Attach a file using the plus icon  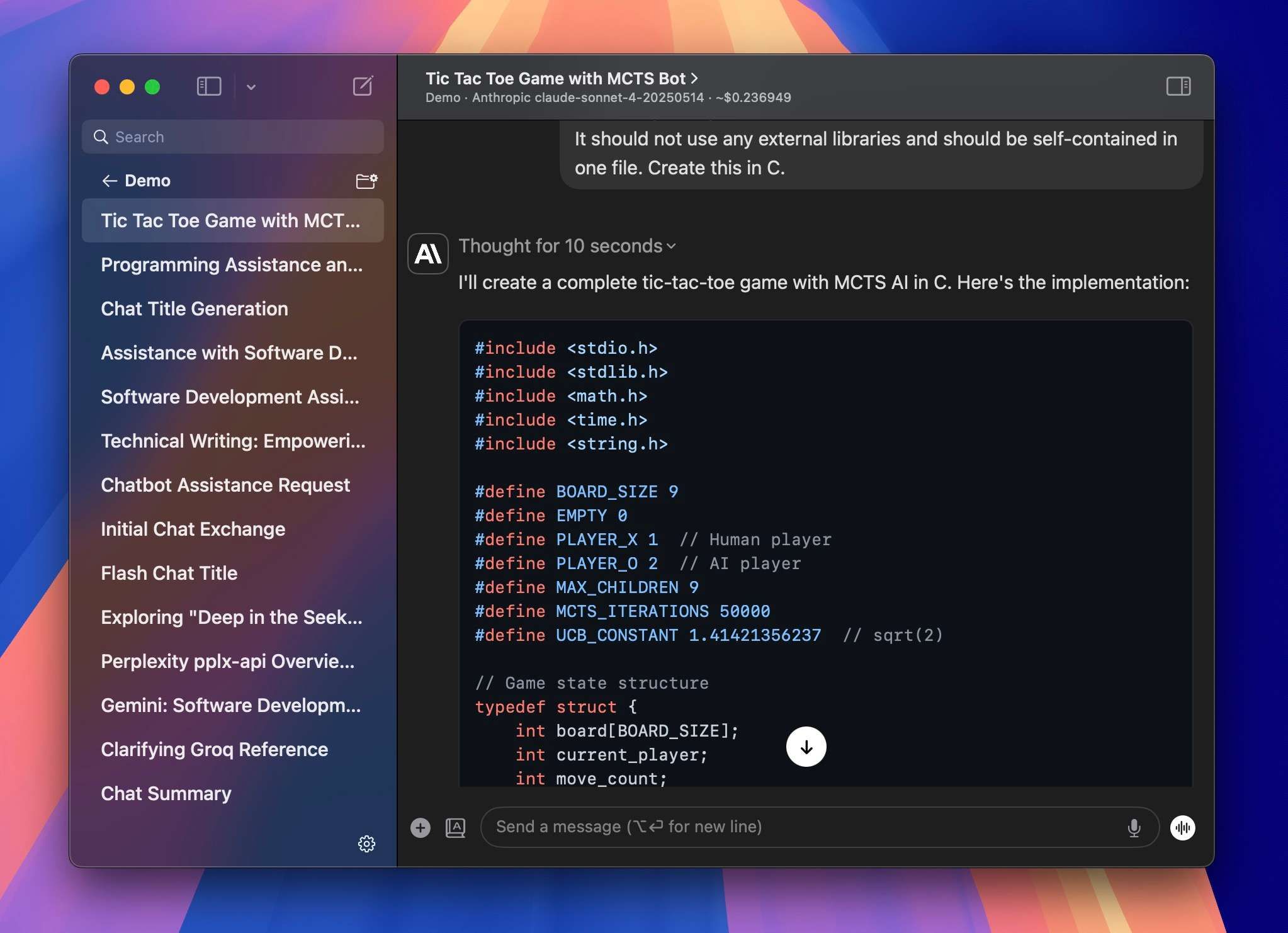[420, 827]
